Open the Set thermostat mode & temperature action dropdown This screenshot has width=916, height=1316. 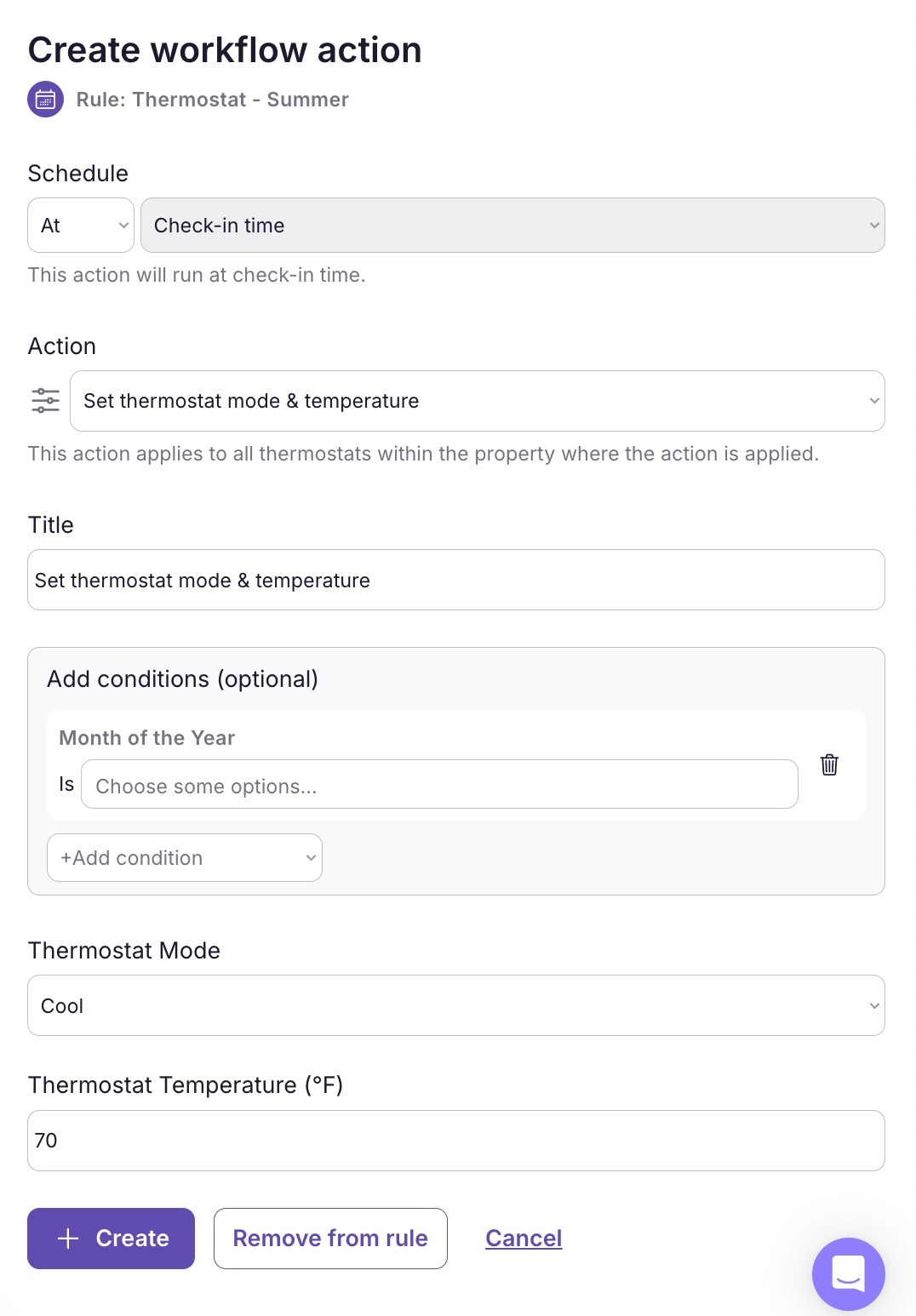coord(478,400)
